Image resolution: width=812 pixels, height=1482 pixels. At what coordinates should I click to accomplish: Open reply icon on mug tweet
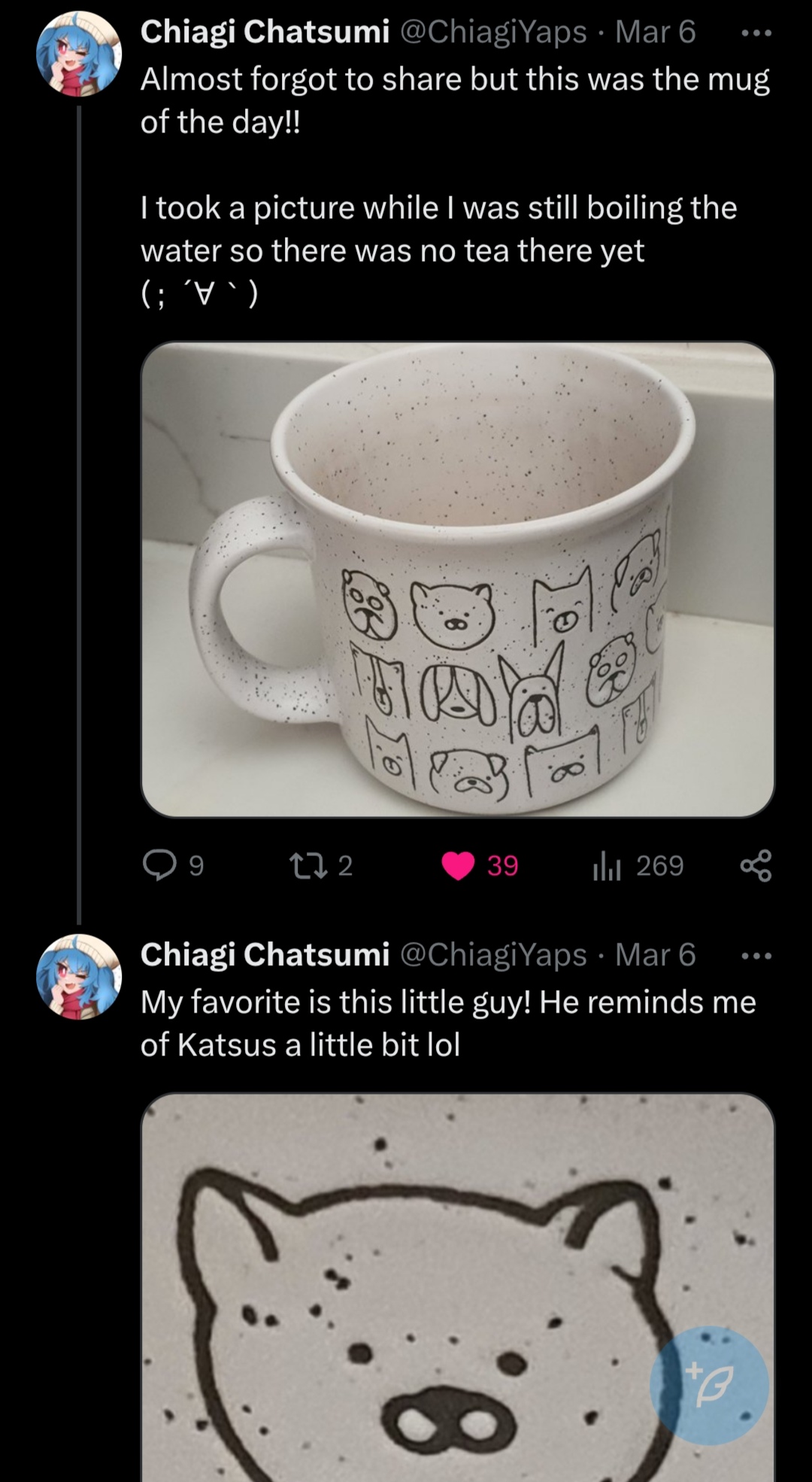click(x=159, y=865)
